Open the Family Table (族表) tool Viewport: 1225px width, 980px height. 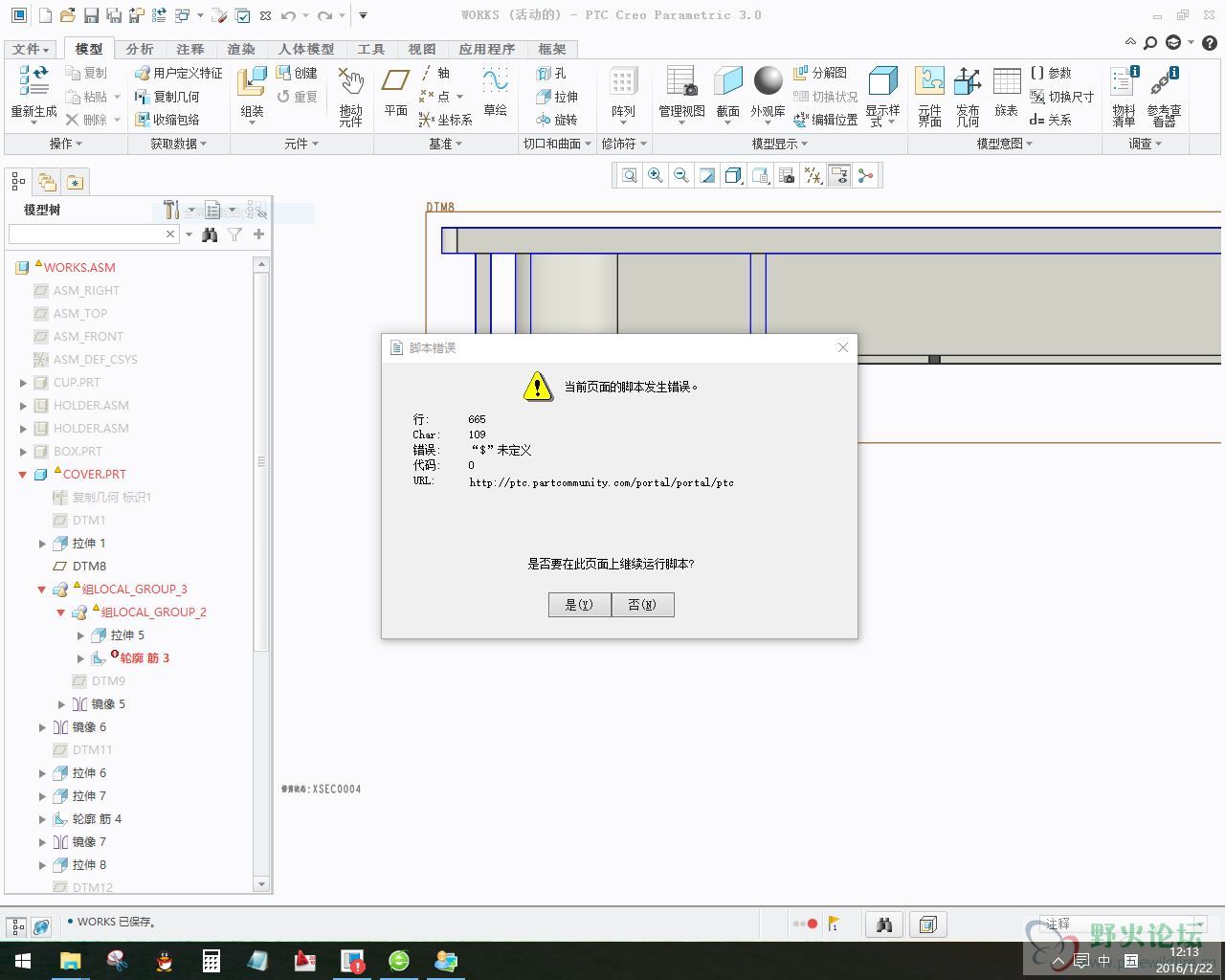coord(1006,82)
